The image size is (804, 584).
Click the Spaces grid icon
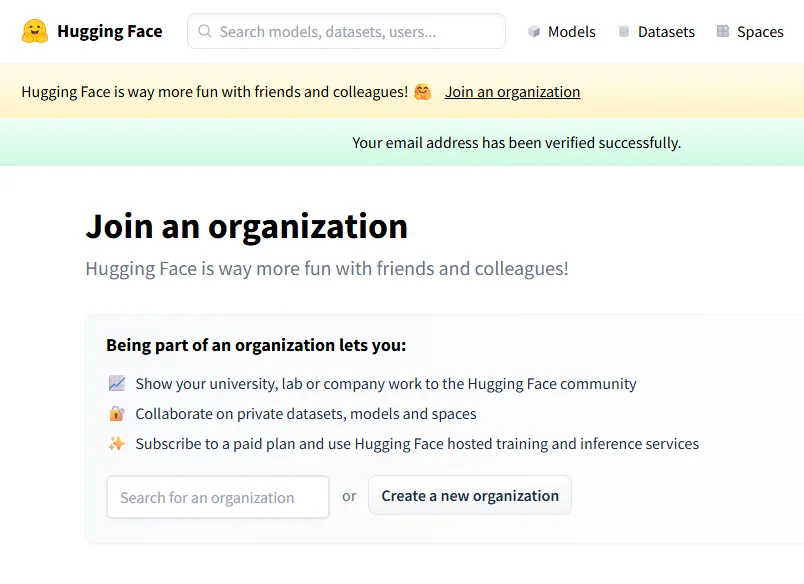point(723,32)
